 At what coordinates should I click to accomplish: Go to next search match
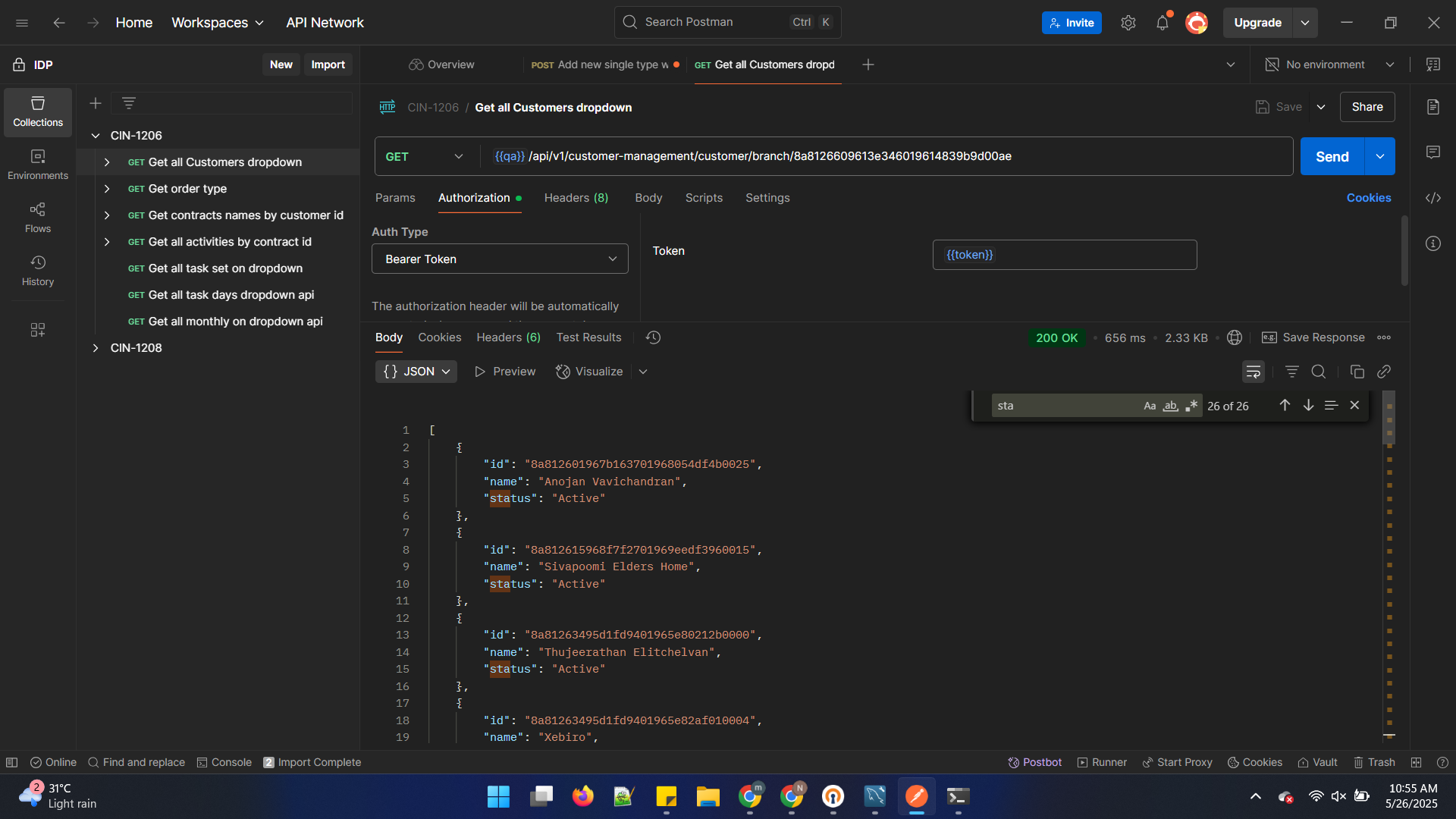(1308, 405)
